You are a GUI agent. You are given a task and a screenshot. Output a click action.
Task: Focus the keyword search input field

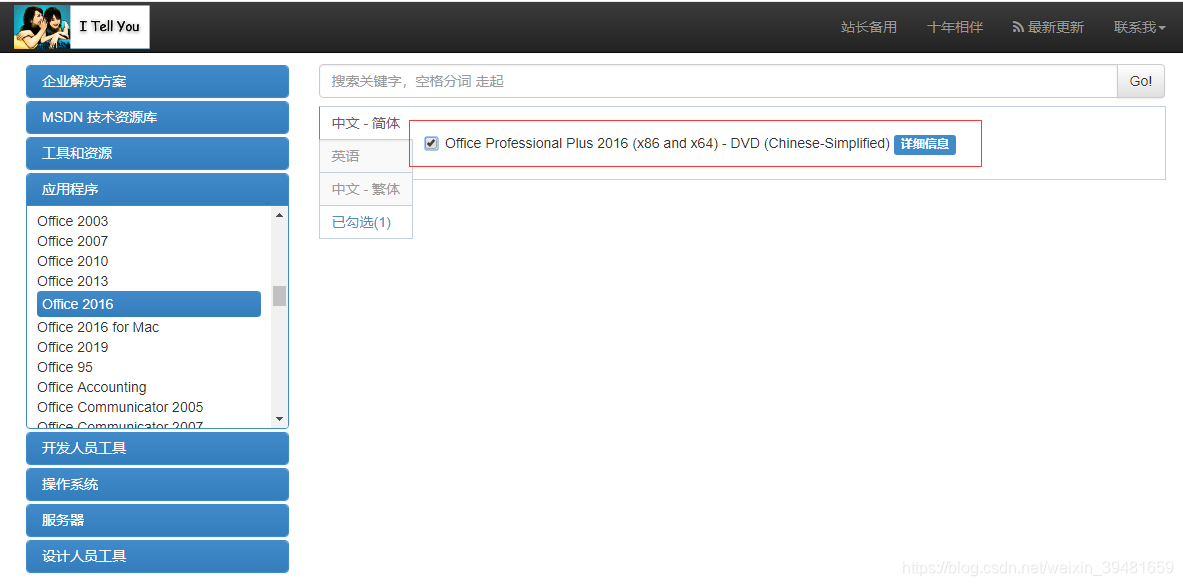[717, 81]
